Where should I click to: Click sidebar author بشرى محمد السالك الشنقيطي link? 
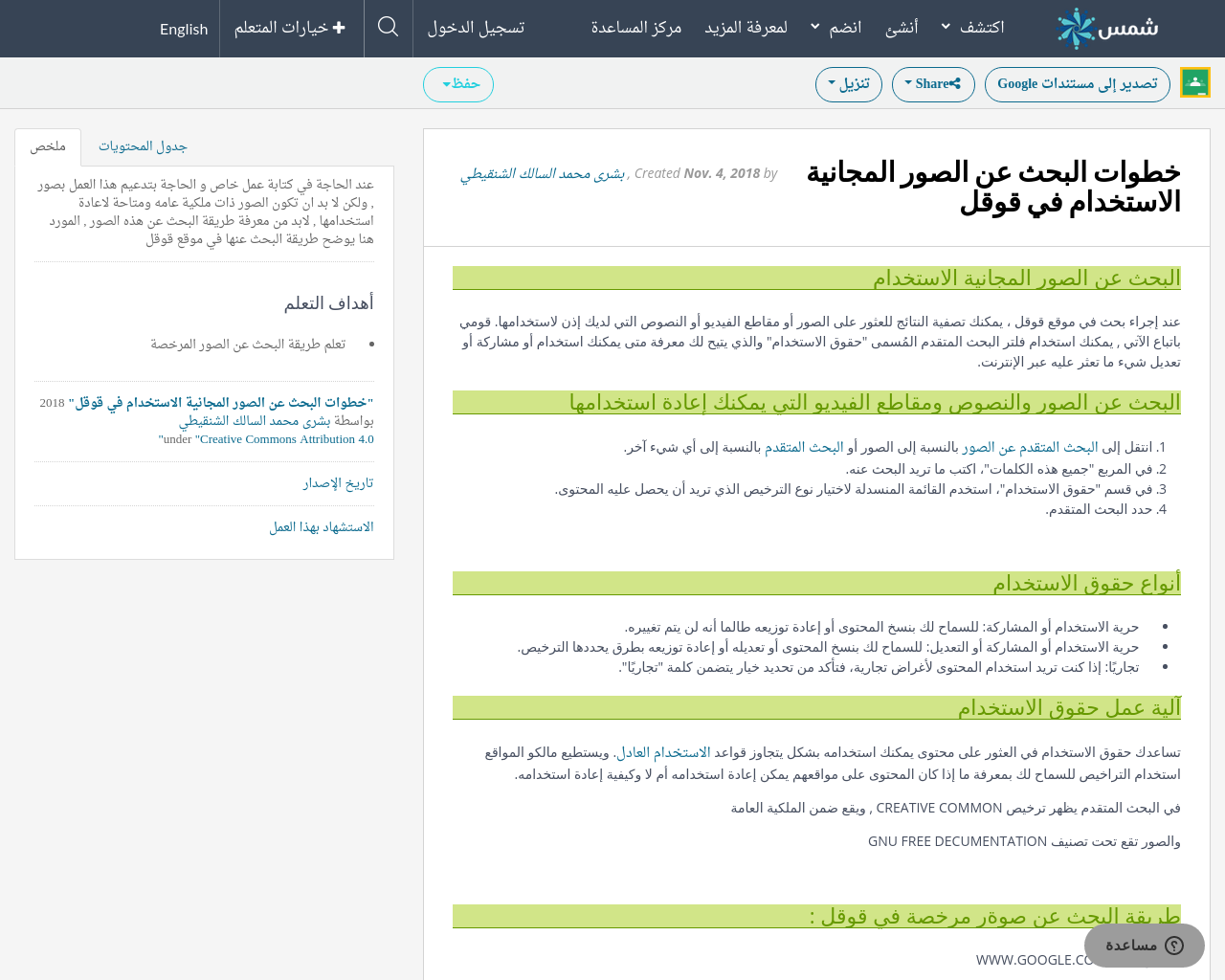pyautogui.click(x=255, y=421)
